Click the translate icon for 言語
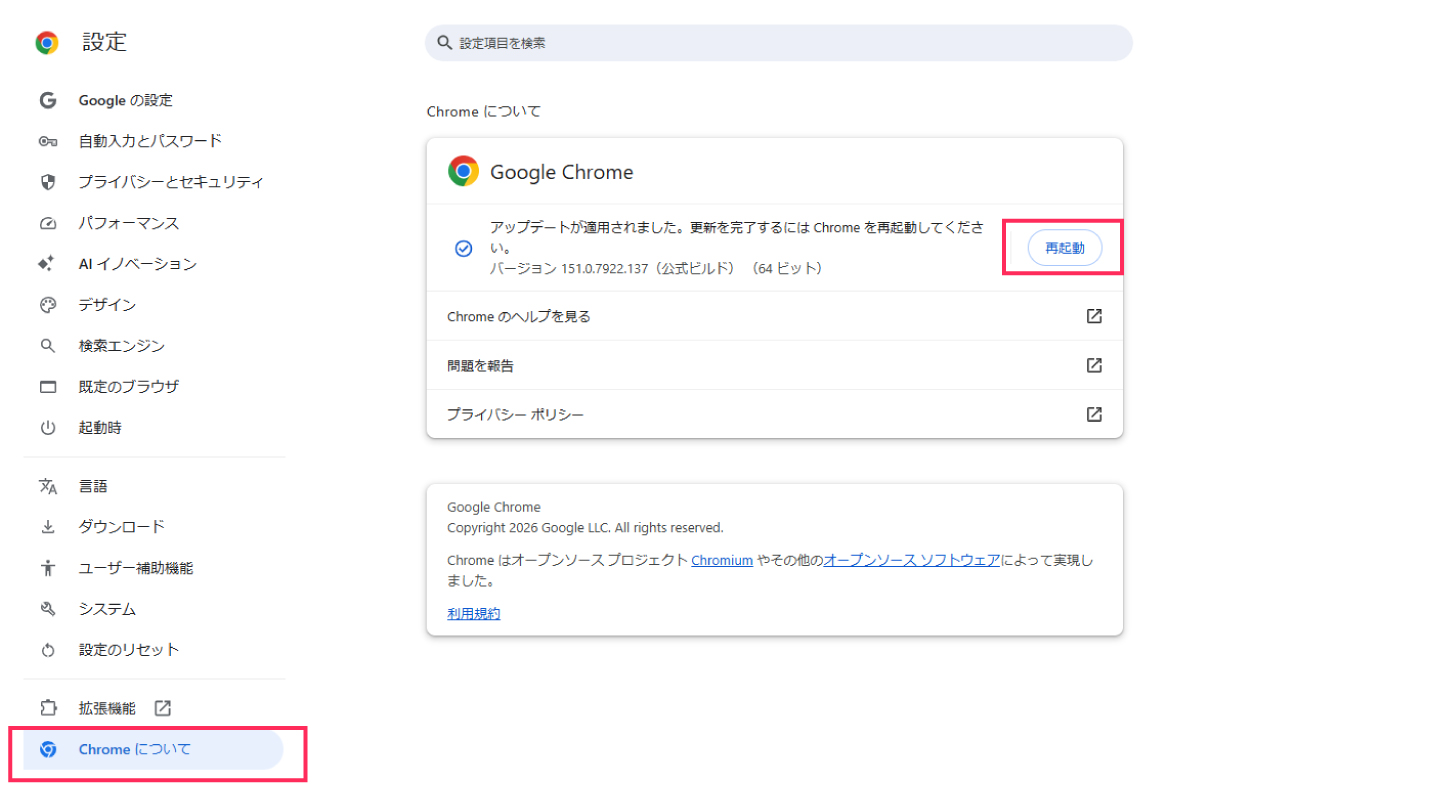Screen dimensions: 1430x800 pyautogui.click(x=47, y=486)
